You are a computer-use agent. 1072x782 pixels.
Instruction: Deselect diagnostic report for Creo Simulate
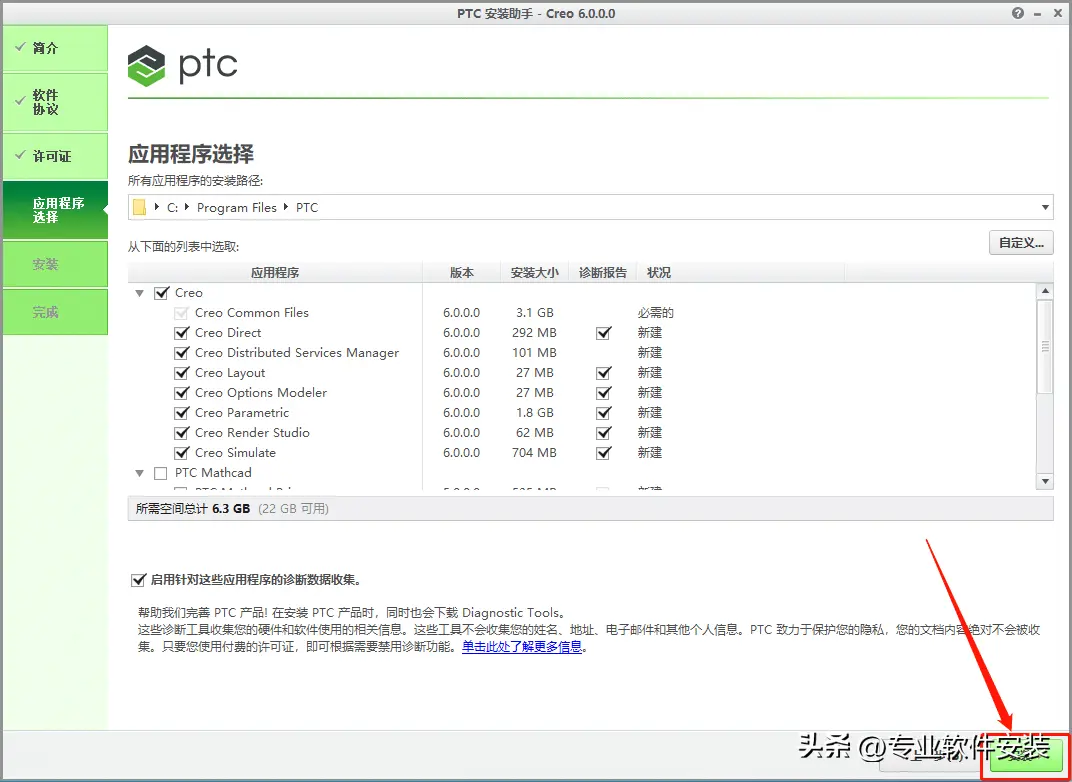(x=603, y=453)
